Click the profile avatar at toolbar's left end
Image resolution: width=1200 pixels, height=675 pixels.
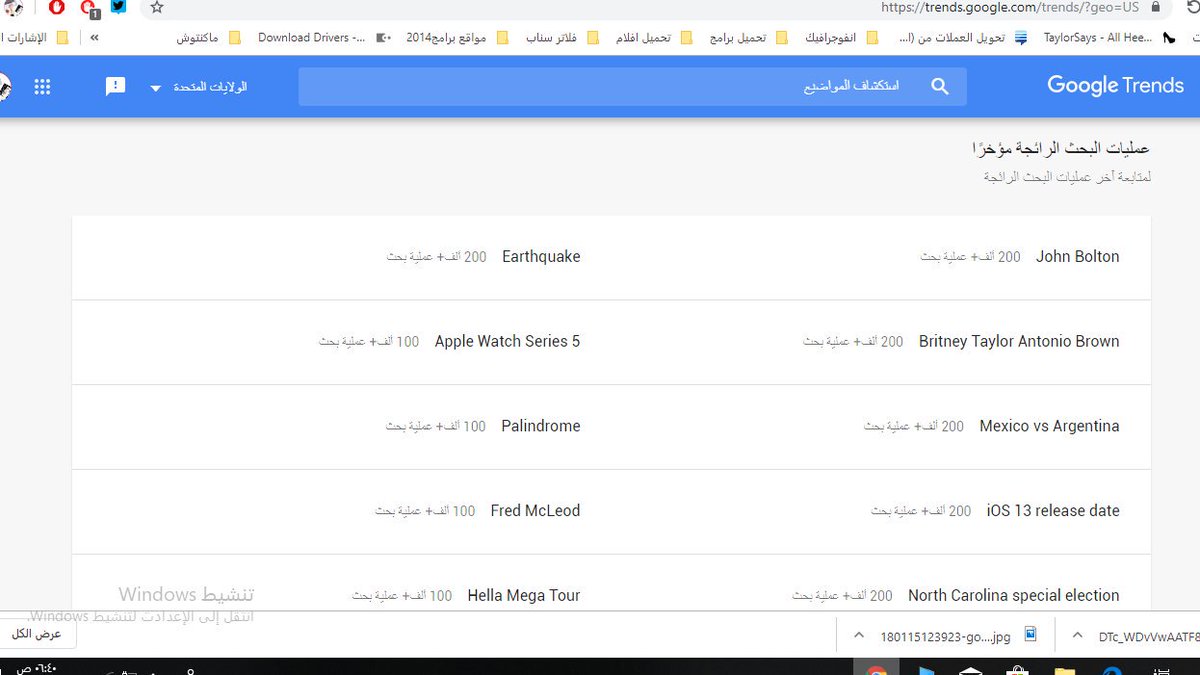point(13,8)
